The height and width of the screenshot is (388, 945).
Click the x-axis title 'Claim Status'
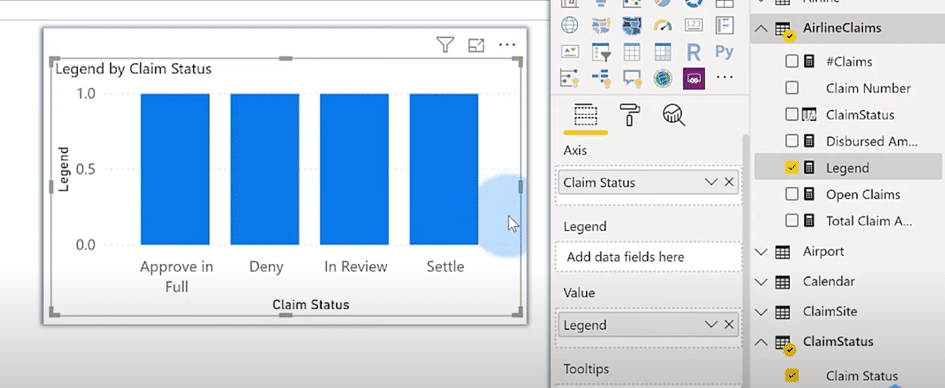coord(310,304)
